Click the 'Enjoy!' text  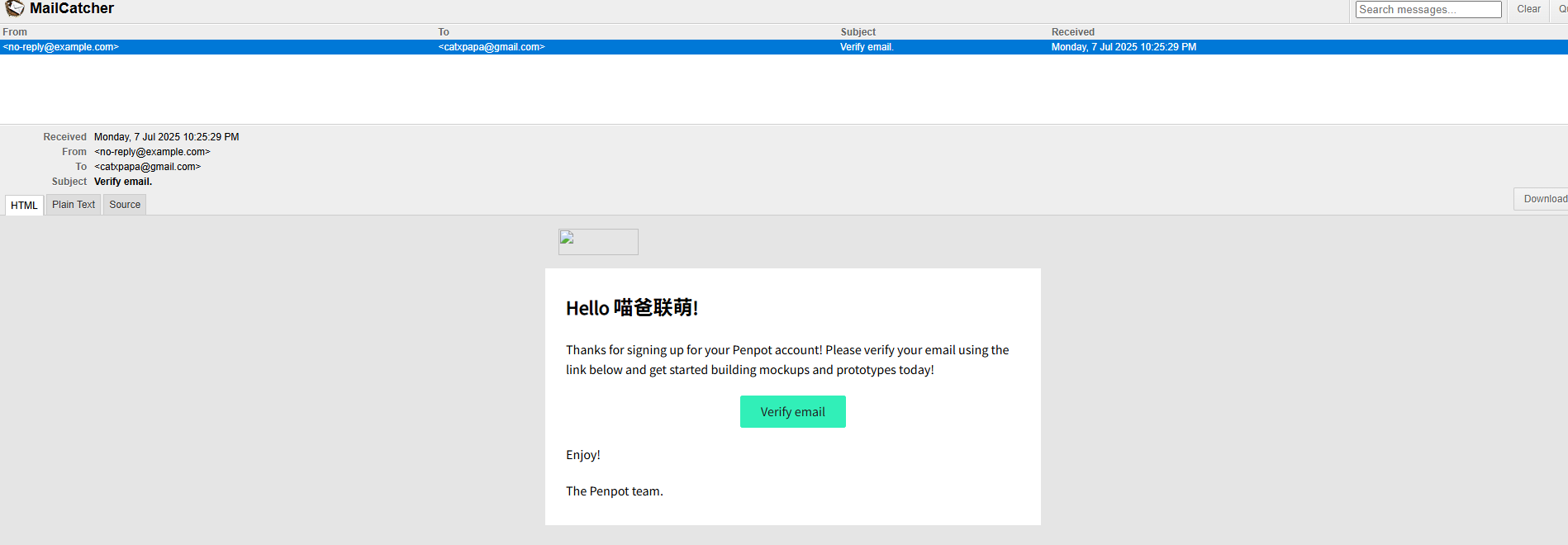click(x=583, y=455)
